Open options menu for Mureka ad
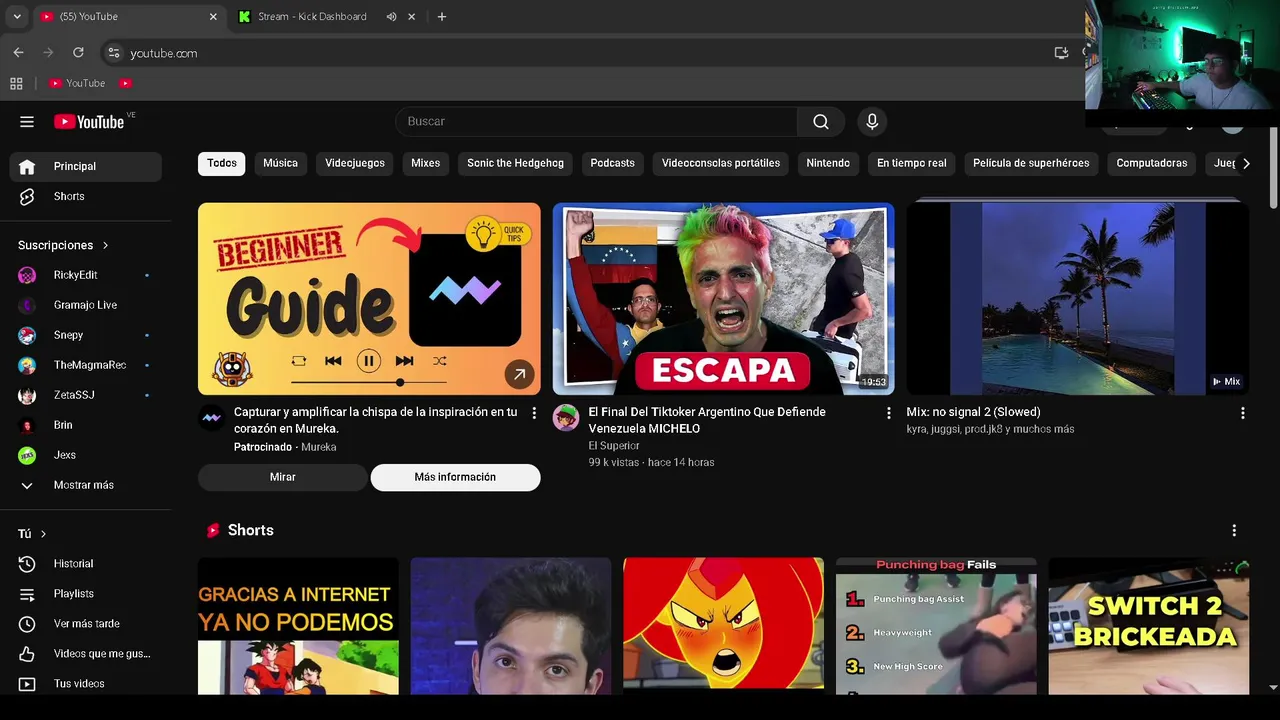The image size is (1280, 720). [x=534, y=413]
